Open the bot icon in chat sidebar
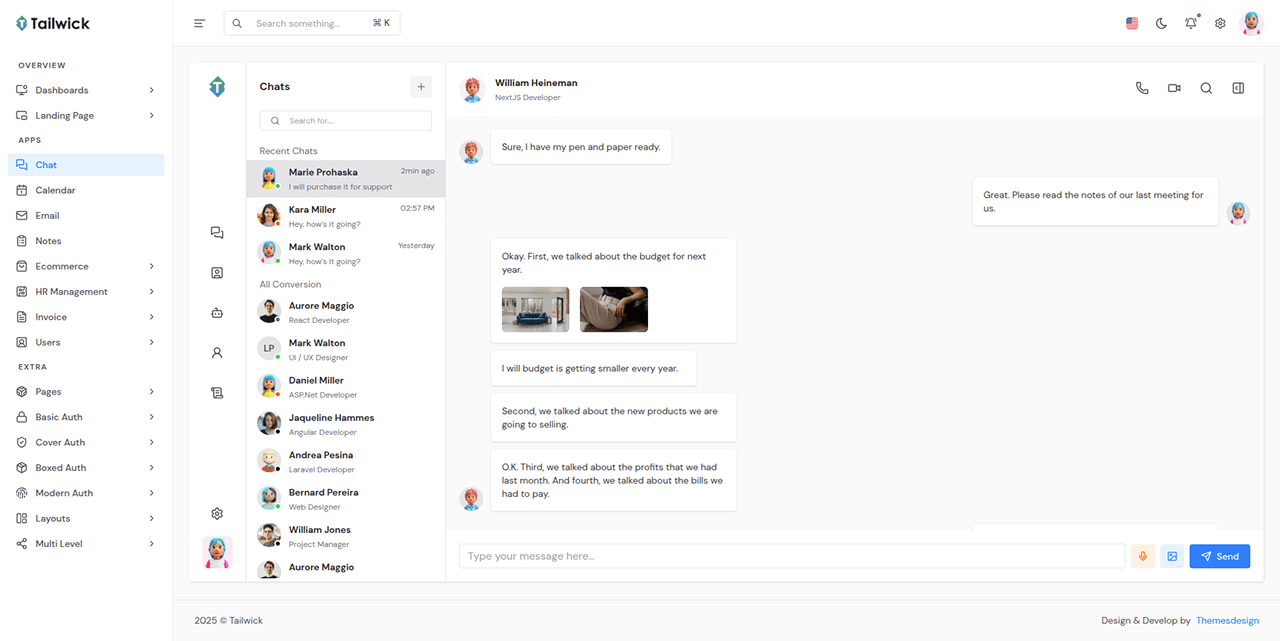The height and width of the screenshot is (641, 1280). pyautogui.click(x=217, y=313)
